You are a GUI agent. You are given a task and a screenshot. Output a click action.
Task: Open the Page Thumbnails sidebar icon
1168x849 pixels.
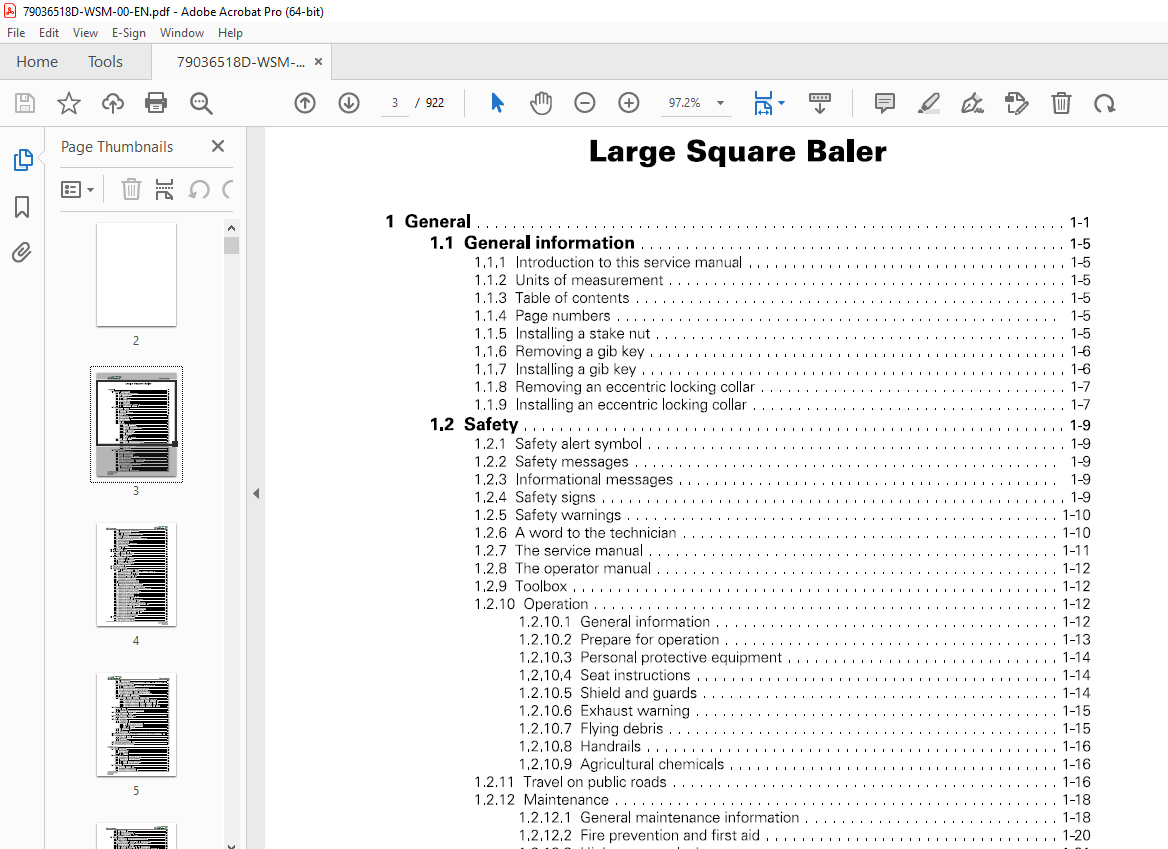(23, 159)
